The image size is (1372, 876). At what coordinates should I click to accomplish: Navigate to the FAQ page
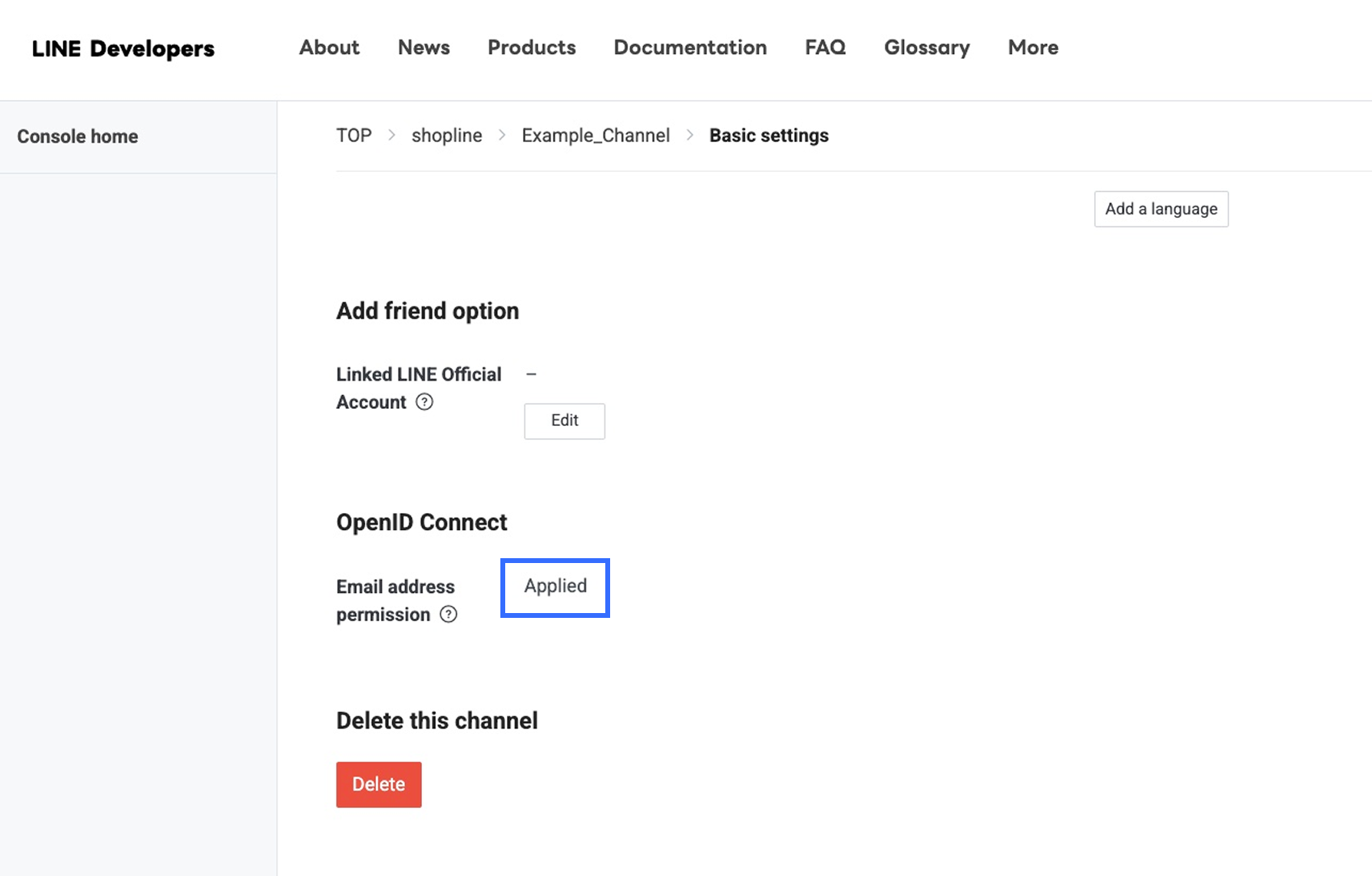click(825, 48)
